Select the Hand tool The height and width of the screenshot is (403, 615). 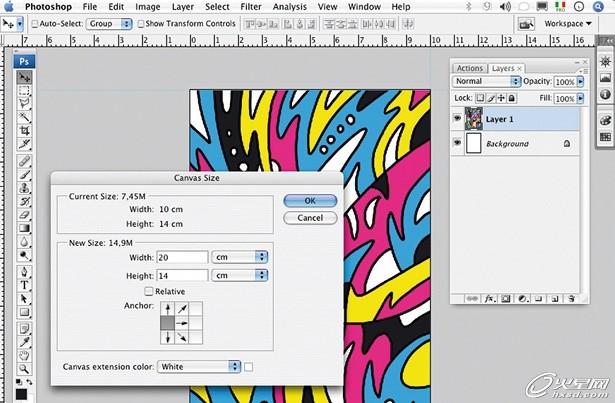click(x=24, y=356)
